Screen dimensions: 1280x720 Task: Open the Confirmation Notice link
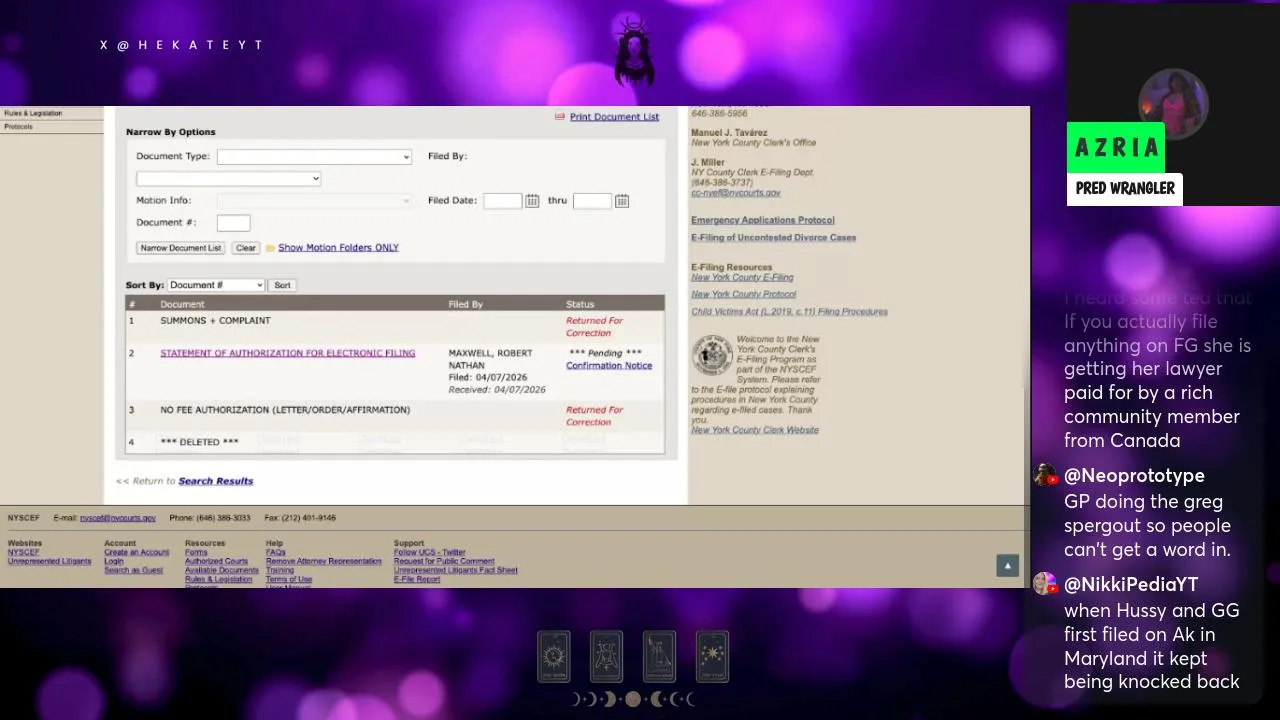[609, 366]
